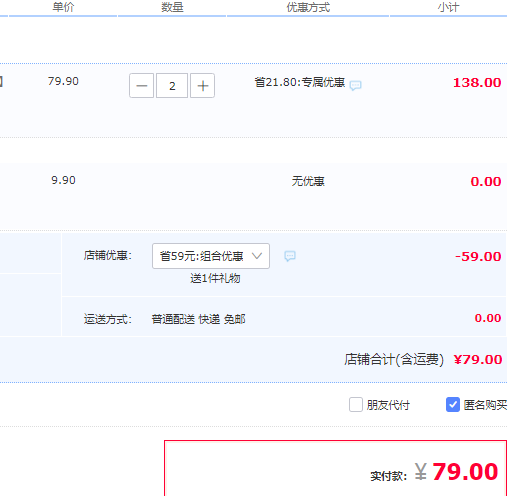Open comment icon beside 专属优惠
Viewport: 527px width, 496px height.
tap(356, 85)
